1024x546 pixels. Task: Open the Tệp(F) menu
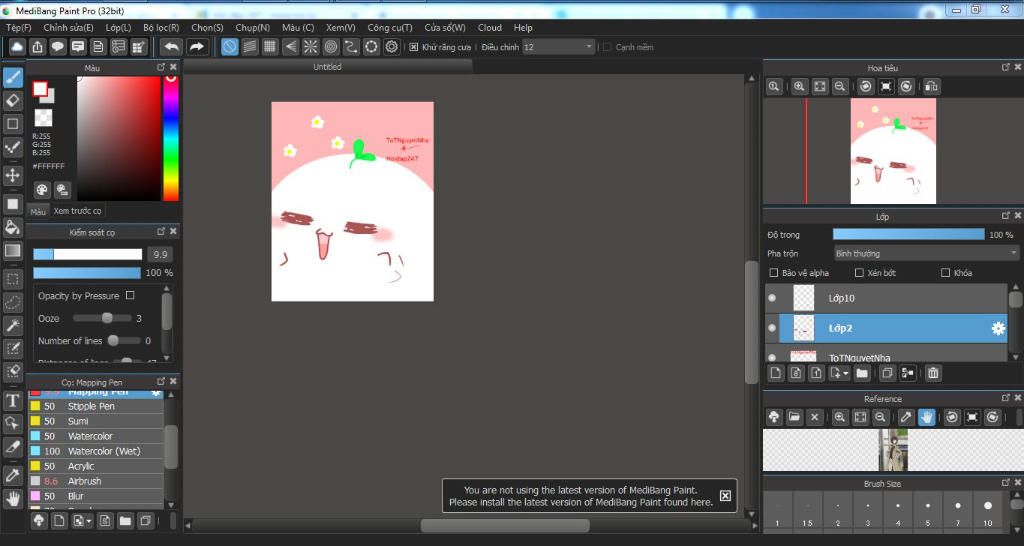(18, 27)
